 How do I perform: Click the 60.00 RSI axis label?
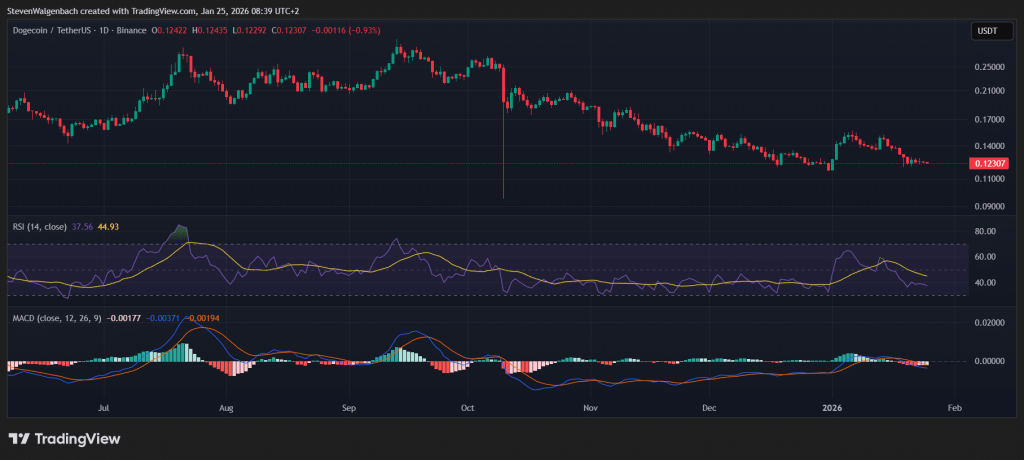pyautogui.click(x=985, y=257)
